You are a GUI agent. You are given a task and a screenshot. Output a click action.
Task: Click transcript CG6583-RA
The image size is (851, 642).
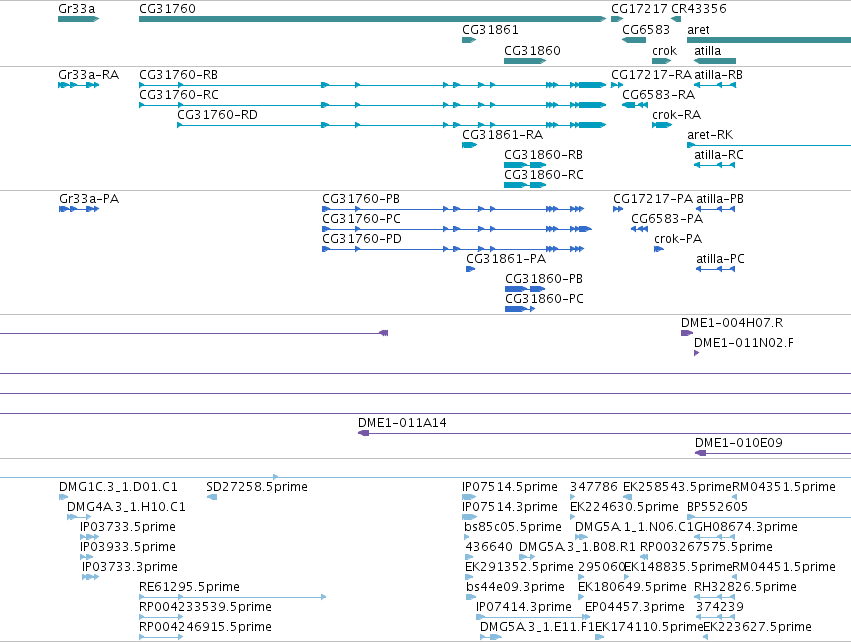(x=658, y=94)
